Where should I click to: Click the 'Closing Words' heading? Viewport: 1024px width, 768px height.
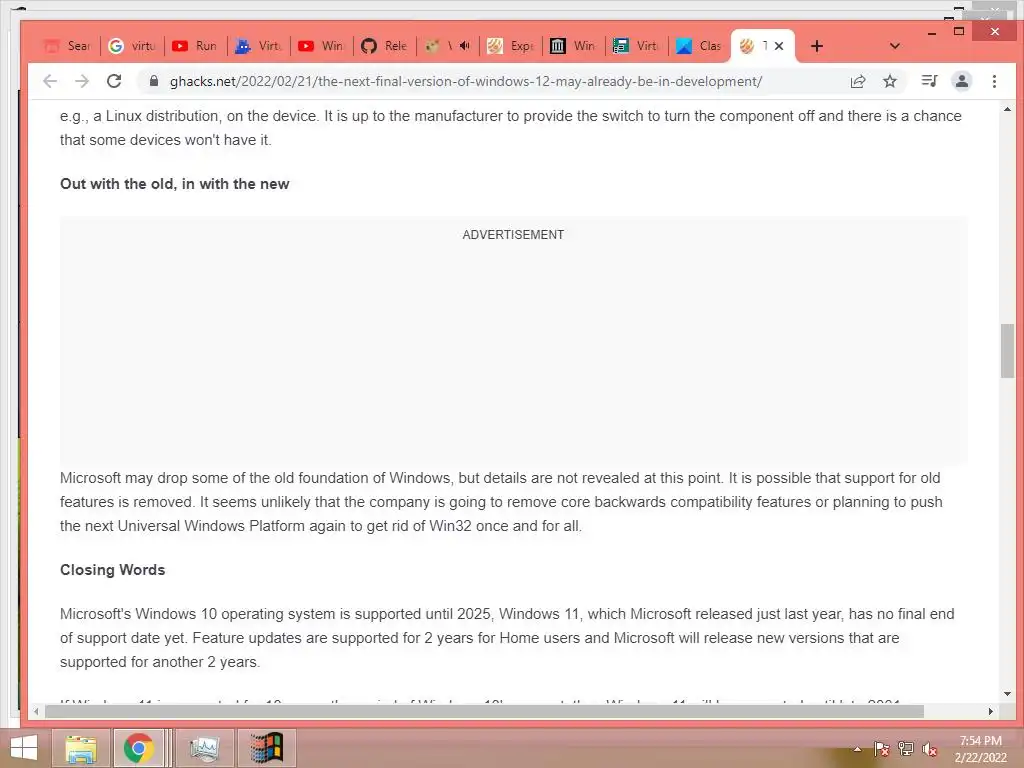[x=112, y=570]
